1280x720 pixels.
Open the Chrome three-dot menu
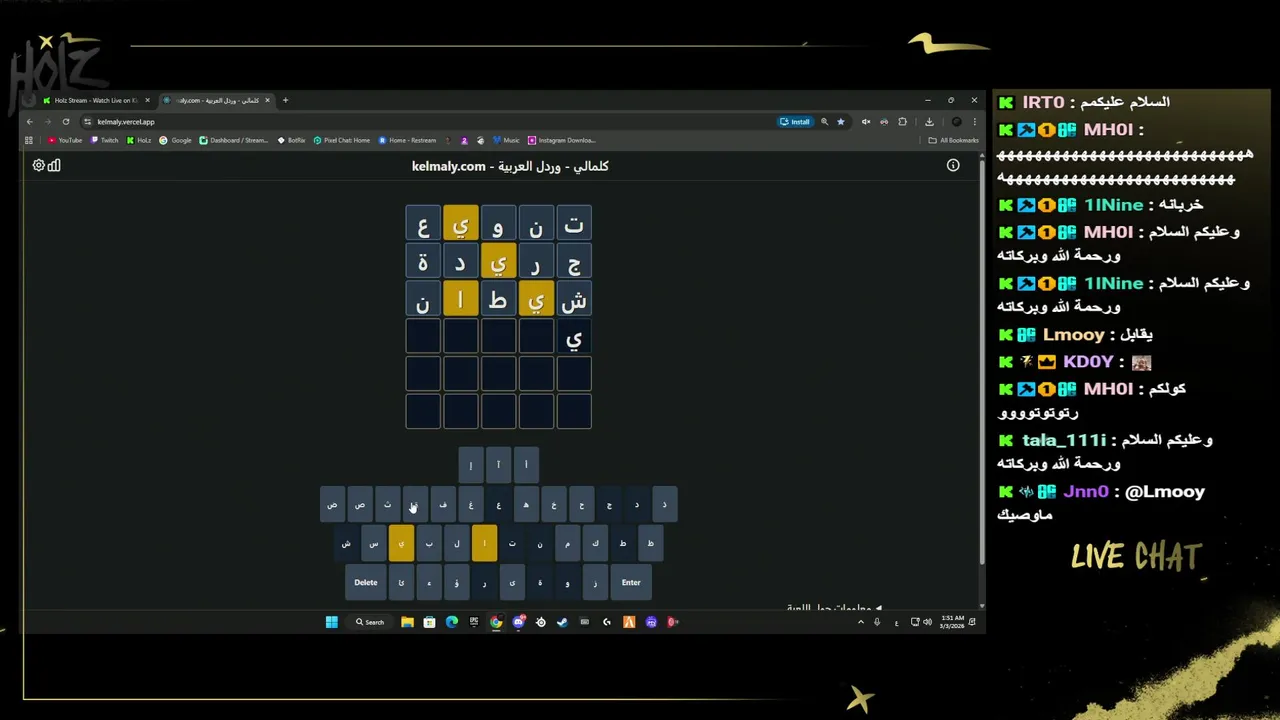point(974,122)
